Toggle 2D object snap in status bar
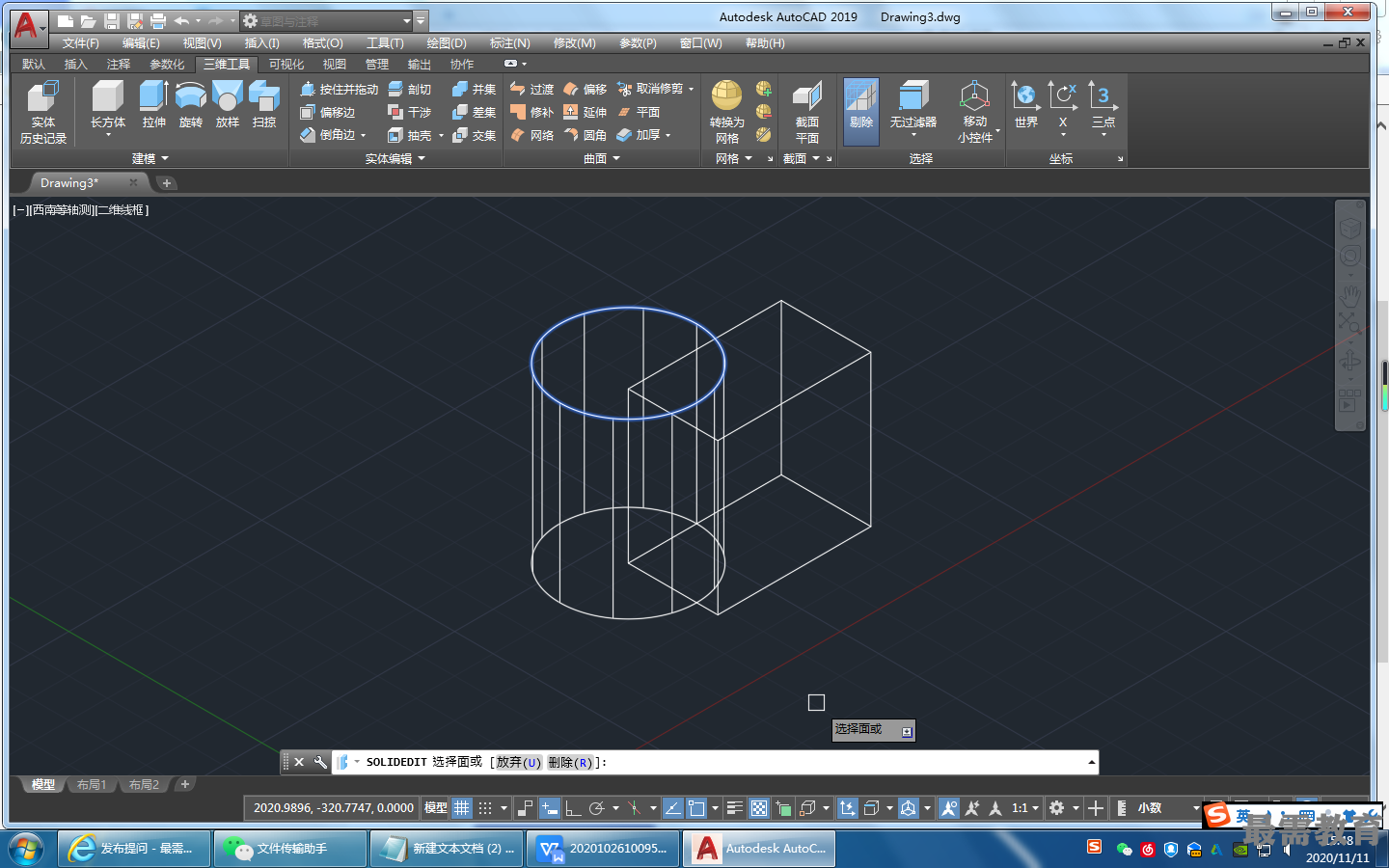This screenshot has height=868, width=1389. click(x=696, y=808)
